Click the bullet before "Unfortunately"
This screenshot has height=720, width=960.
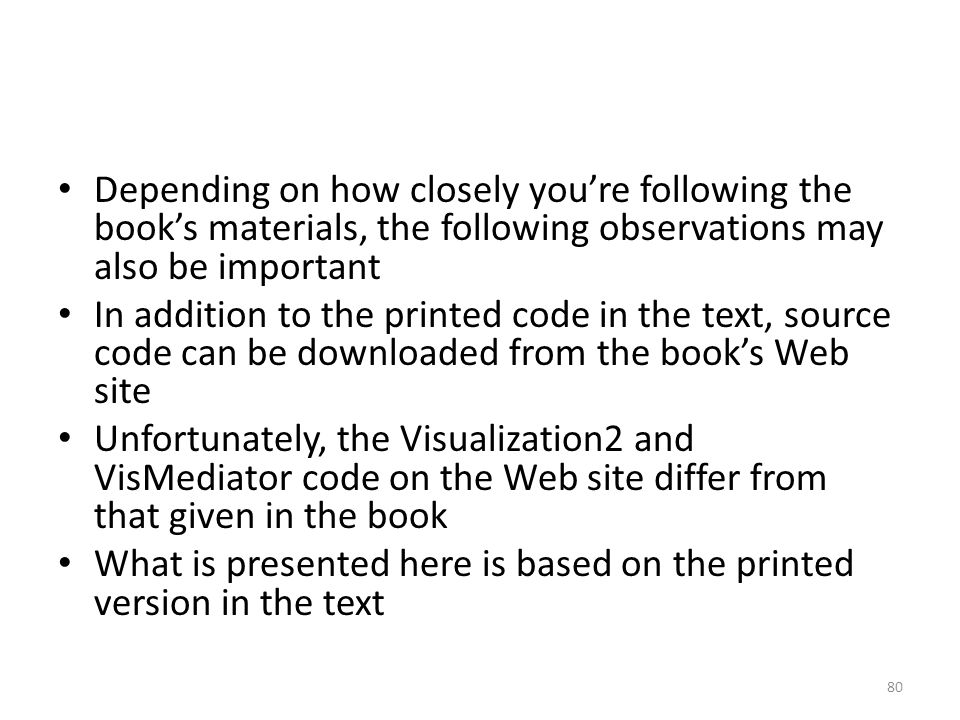65,438
